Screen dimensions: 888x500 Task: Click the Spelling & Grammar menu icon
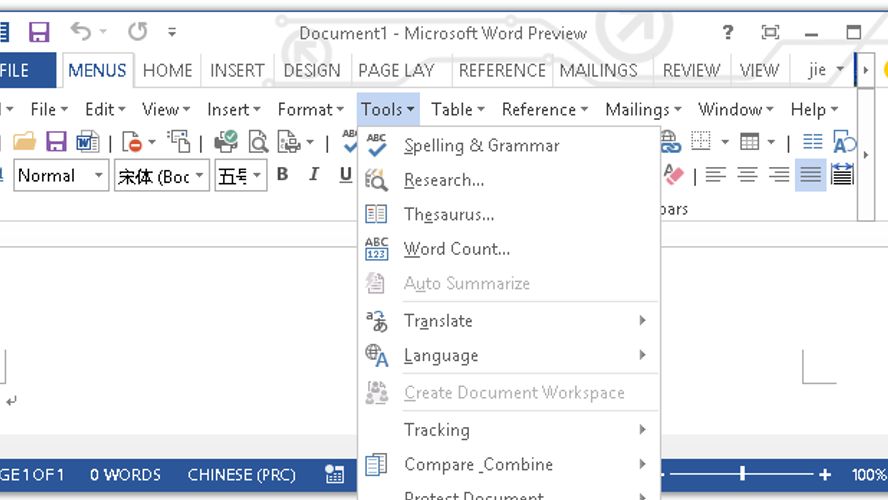pyautogui.click(x=376, y=145)
